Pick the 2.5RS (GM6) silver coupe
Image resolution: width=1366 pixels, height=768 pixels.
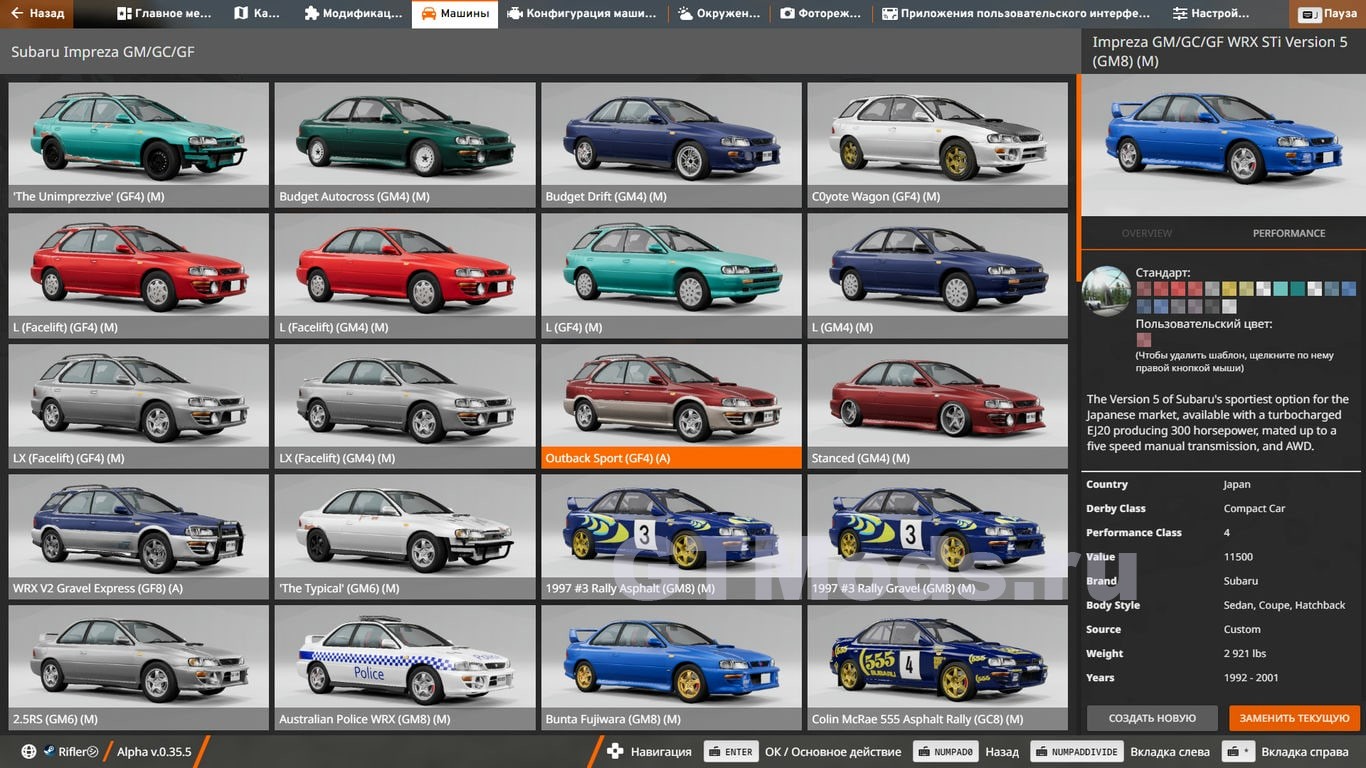(x=139, y=667)
